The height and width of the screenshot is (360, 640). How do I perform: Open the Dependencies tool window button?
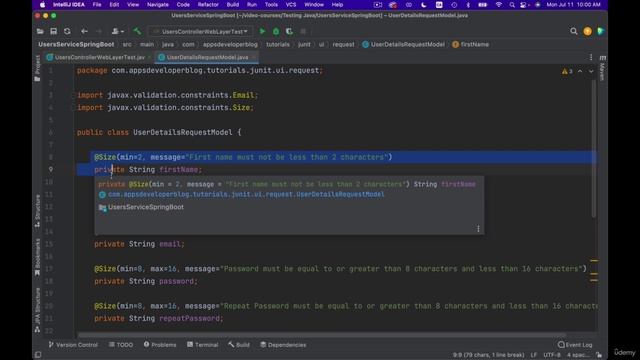click(x=283, y=345)
